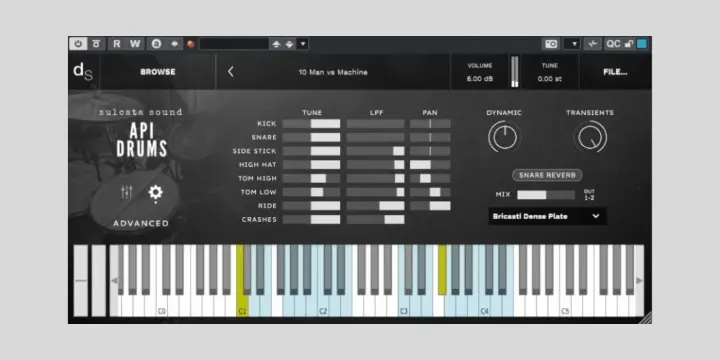Adjust the TOM LOW LPF slider
720x360 pixels.
pyautogui.click(x=376, y=192)
